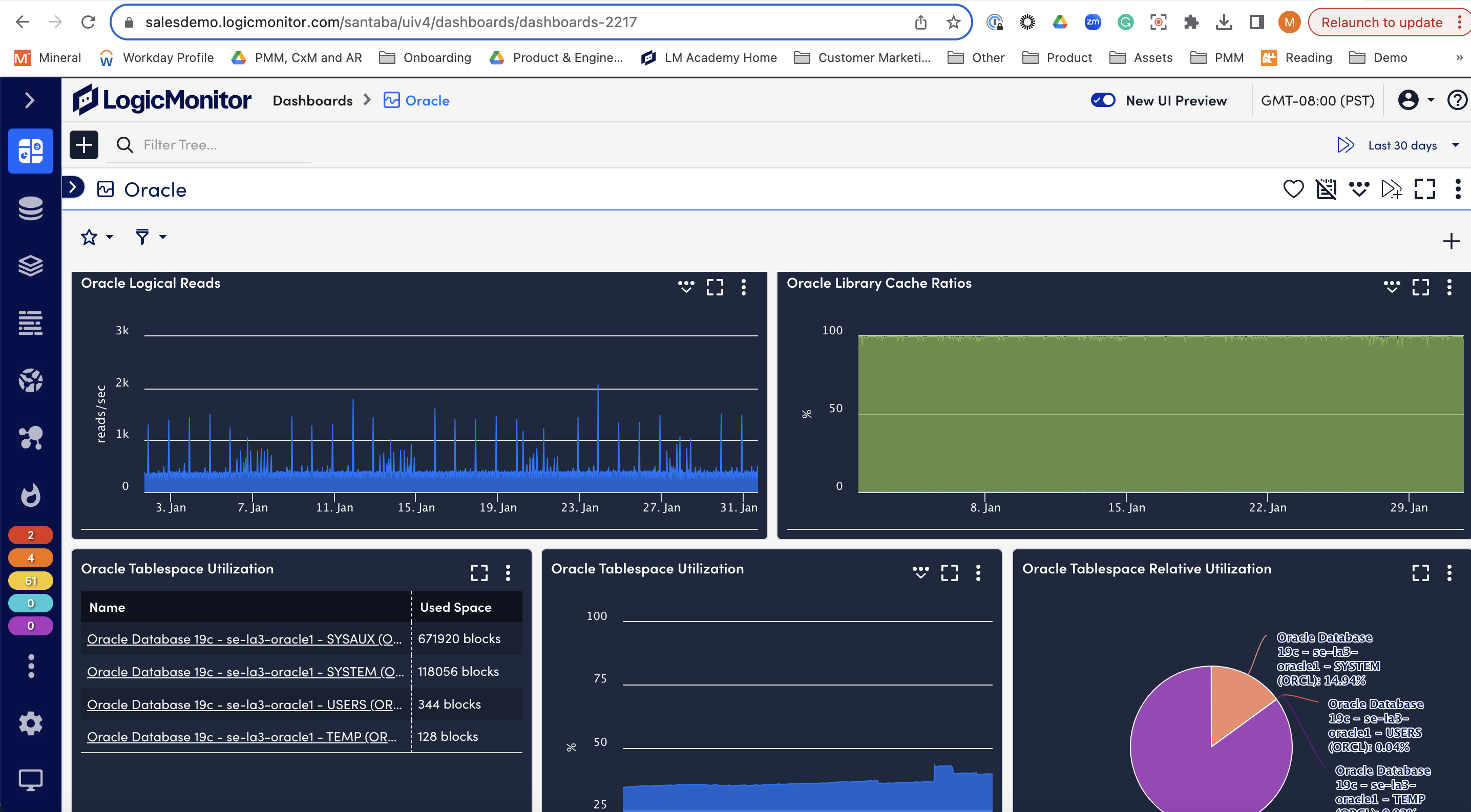Toggle Ops Notes on Library Cache Ratios widget
This screenshot has width=1471, height=812.
[x=1392, y=287]
